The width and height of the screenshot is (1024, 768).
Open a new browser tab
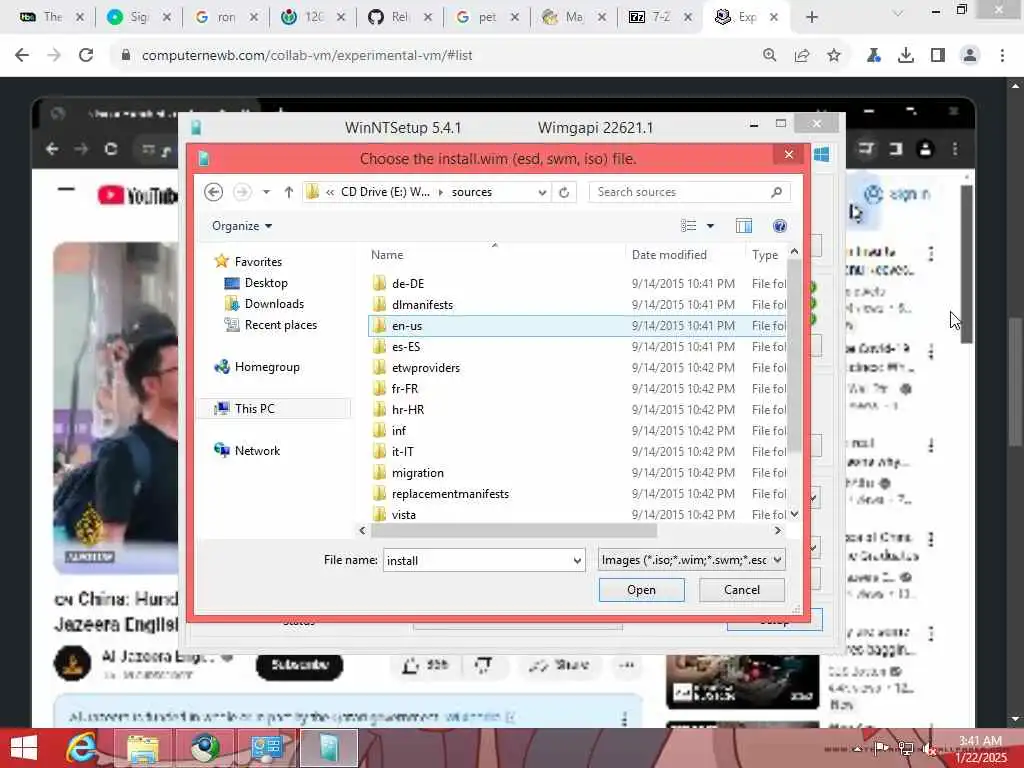pos(812,17)
